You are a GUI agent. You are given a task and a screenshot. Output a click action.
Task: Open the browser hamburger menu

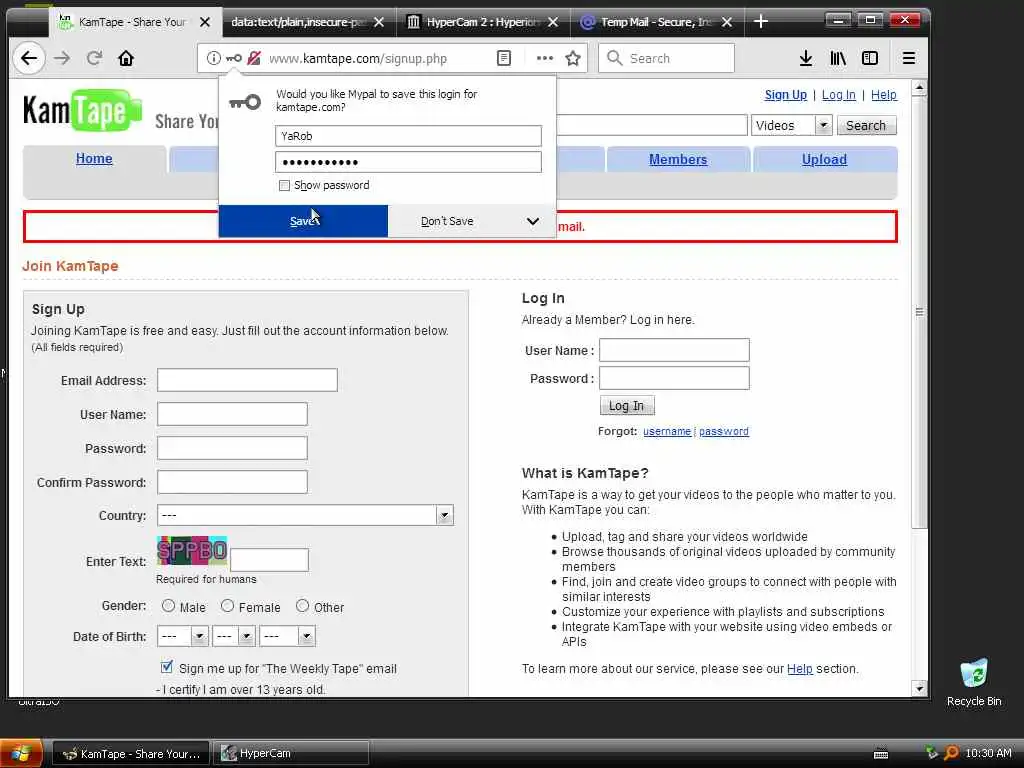coord(908,58)
